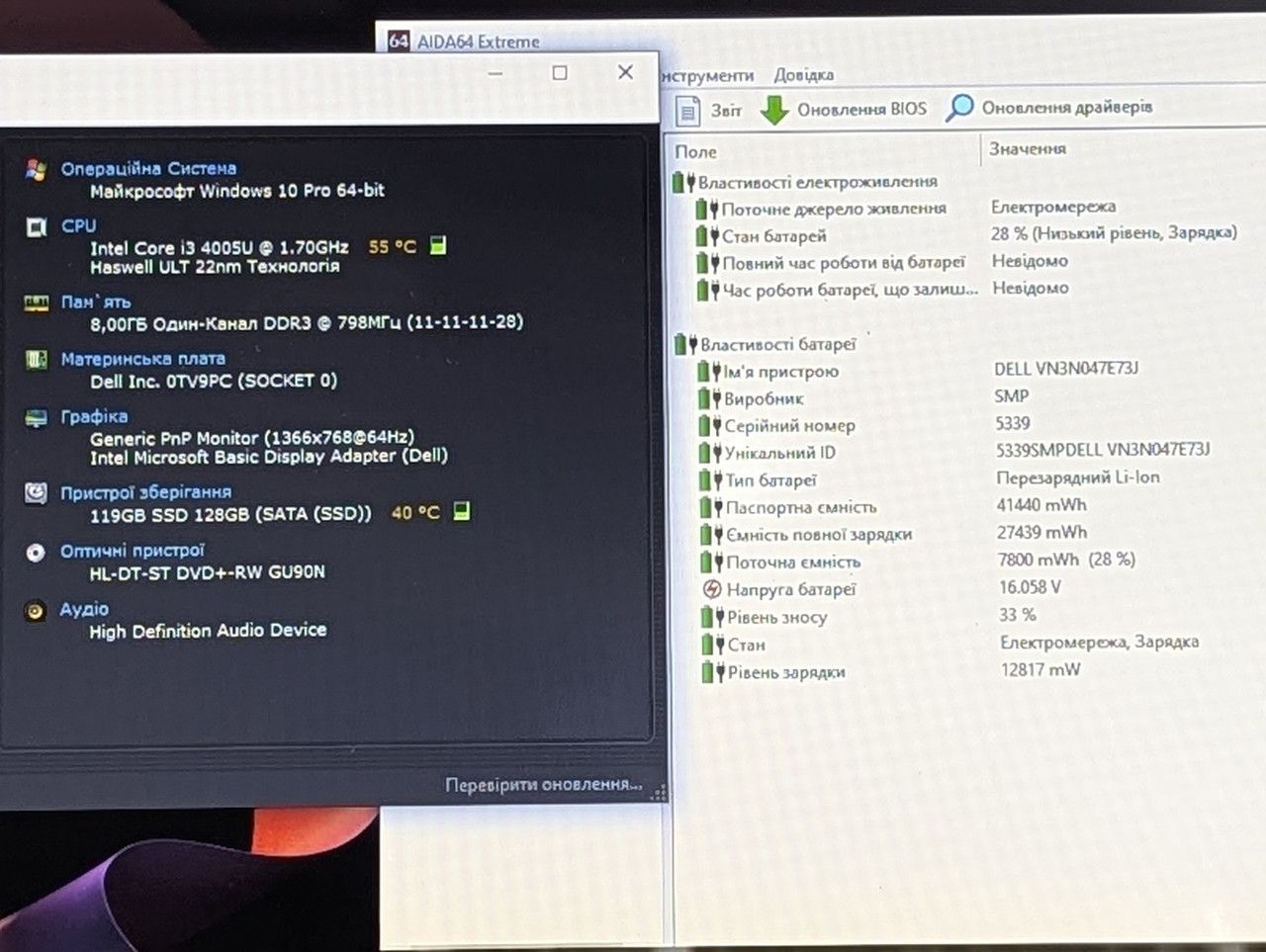The height and width of the screenshot is (952, 1266).
Task: Click the monitor icon beside Графіка
Action: (x=37, y=418)
